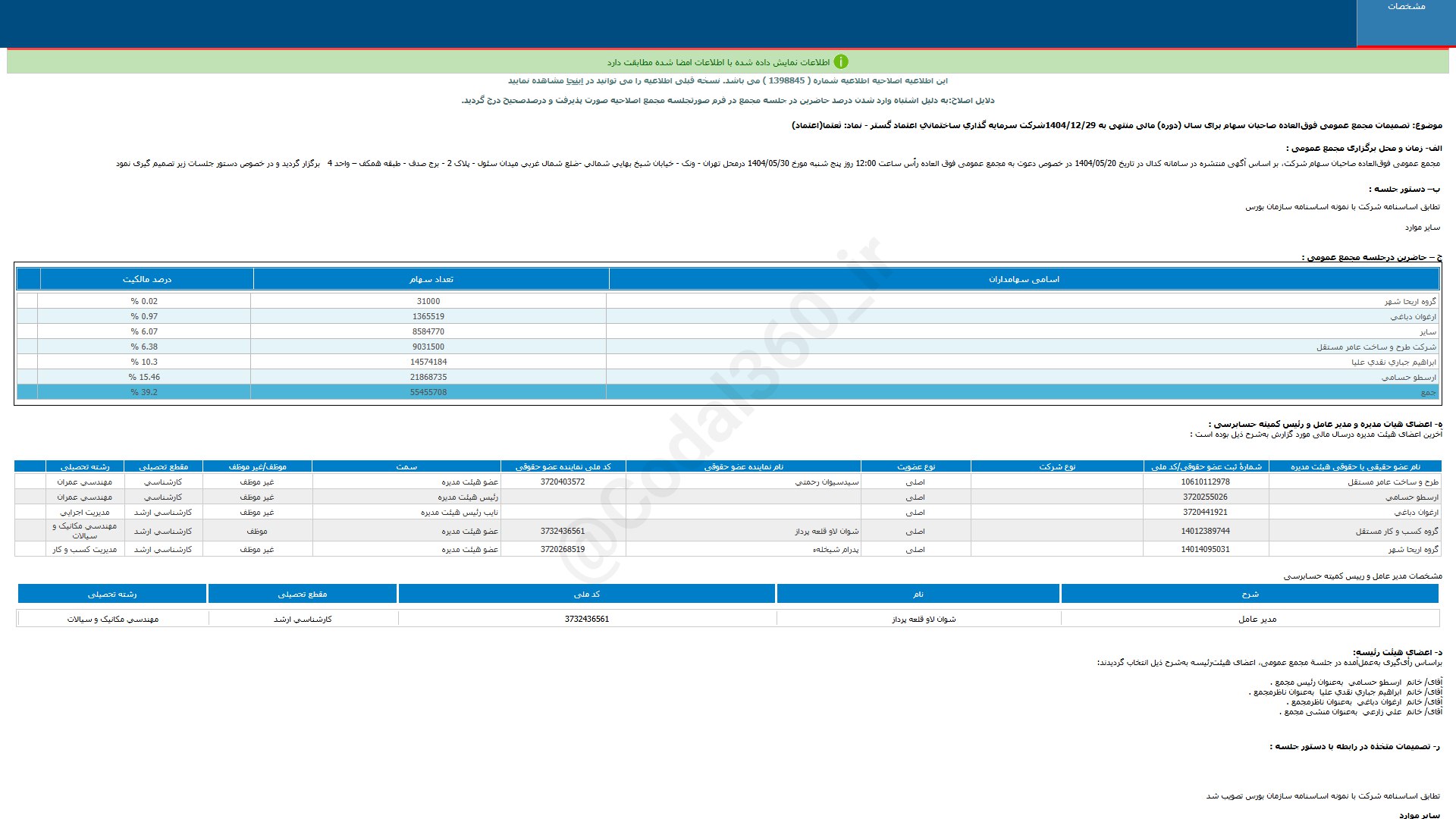
Task: Click the موظف/غیر موظف column header
Action: pos(257,466)
